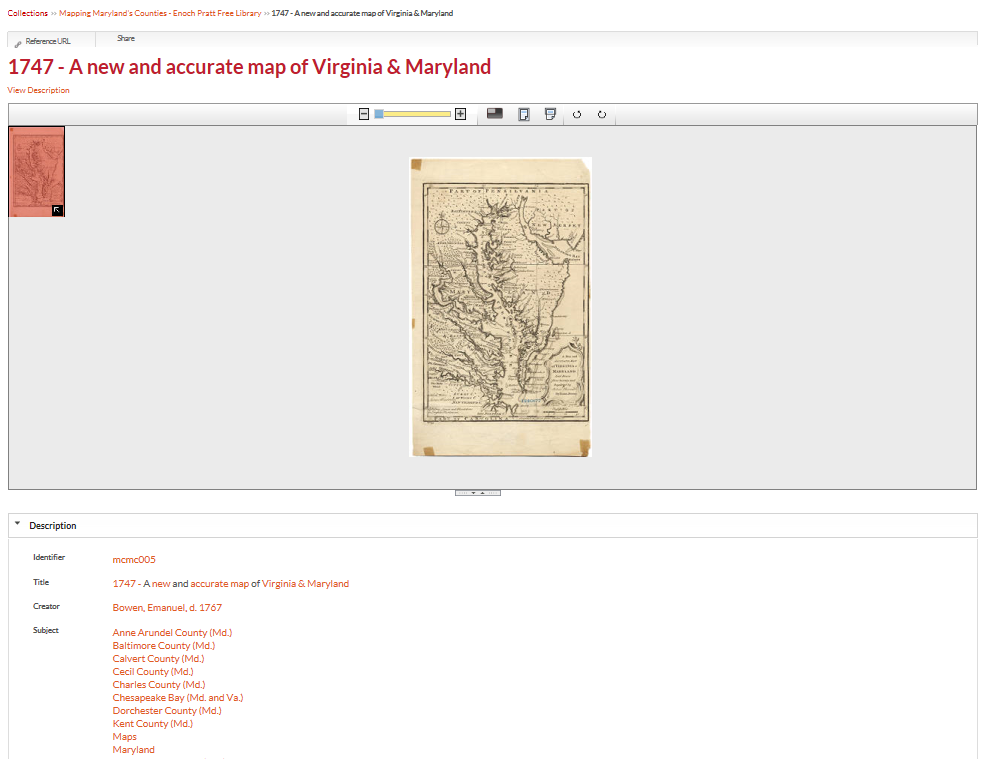Viewport: 987px width, 759px height.
Task: Open the Cecil County (Md.) subject
Action: 153,672
